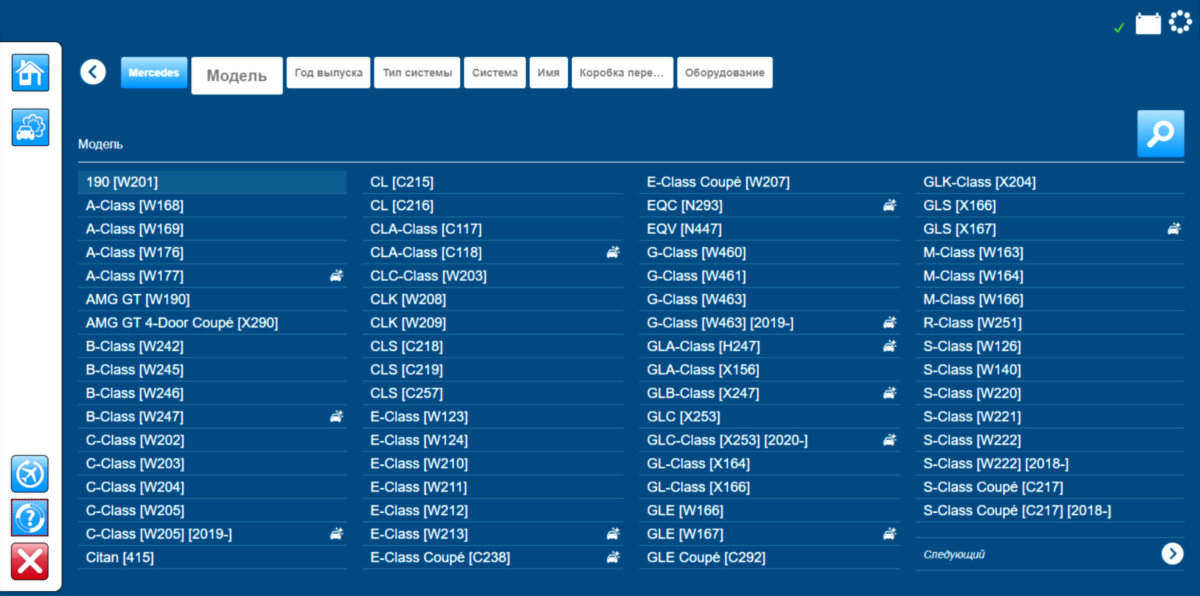Open the vehicle selection icon with gear
Viewport: 1200px width, 596px height.
(x=30, y=128)
